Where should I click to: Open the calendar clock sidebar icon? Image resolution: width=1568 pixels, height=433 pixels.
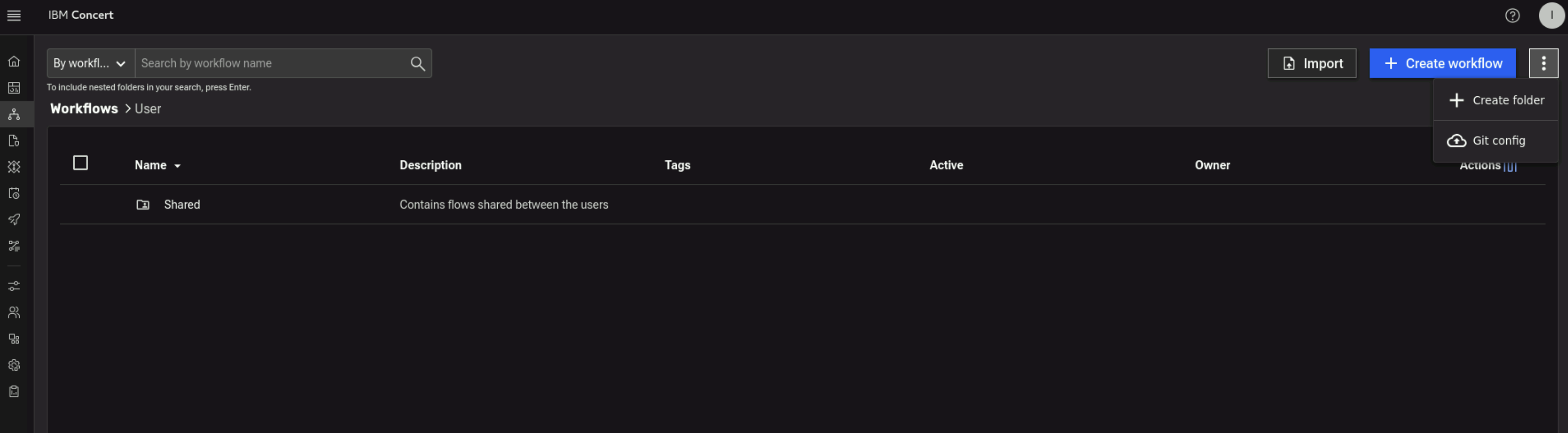pos(14,193)
